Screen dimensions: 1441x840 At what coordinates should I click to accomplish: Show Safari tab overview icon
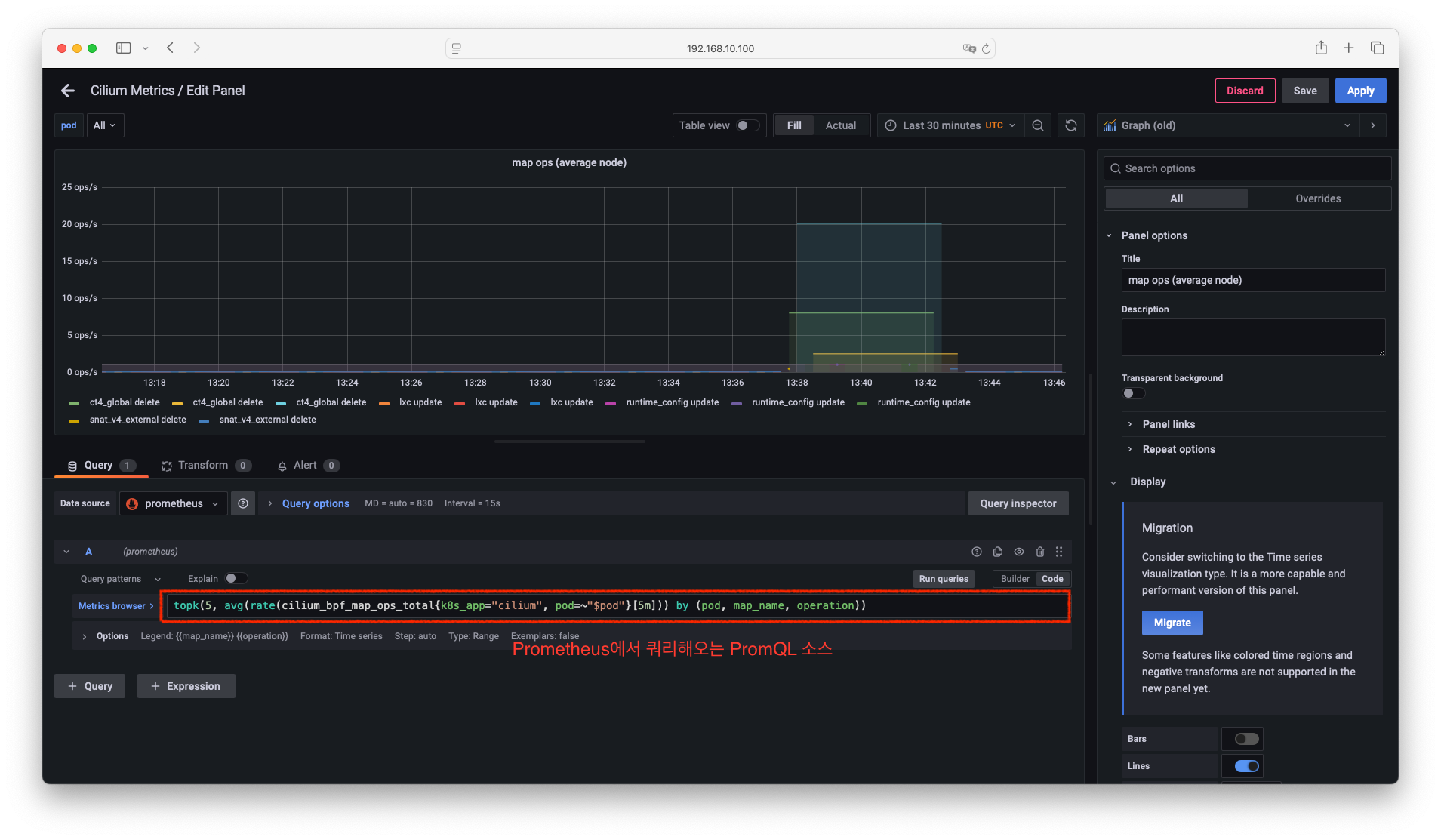point(1378,48)
